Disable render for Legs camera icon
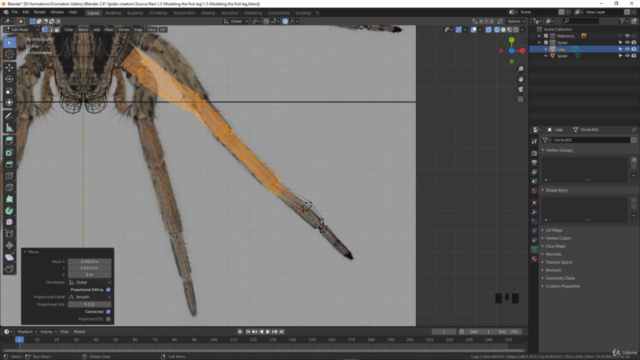The height and width of the screenshot is (360, 640). pyautogui.click(x=634, y=49)
